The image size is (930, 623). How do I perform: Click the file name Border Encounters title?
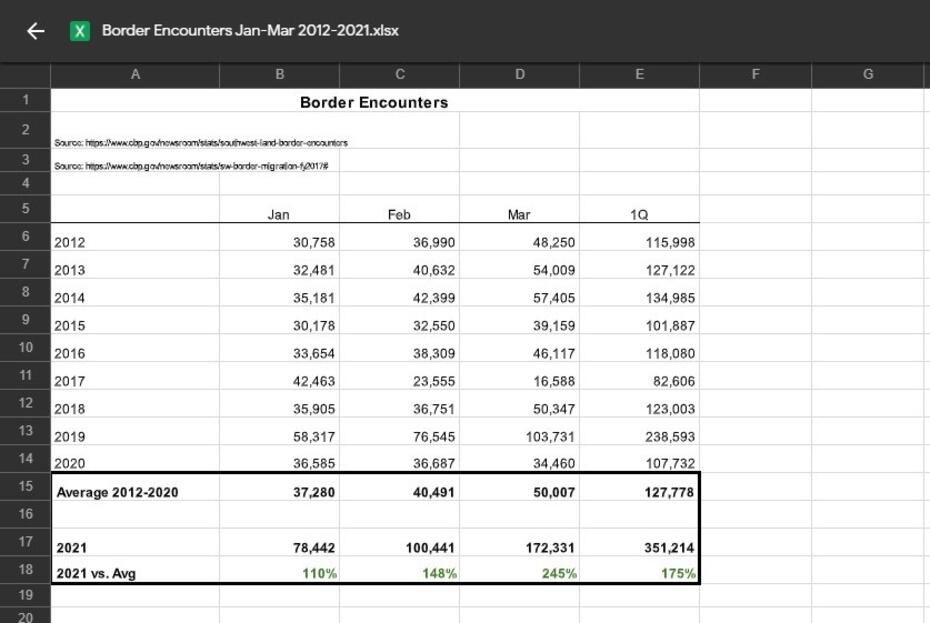coord(250,31)
